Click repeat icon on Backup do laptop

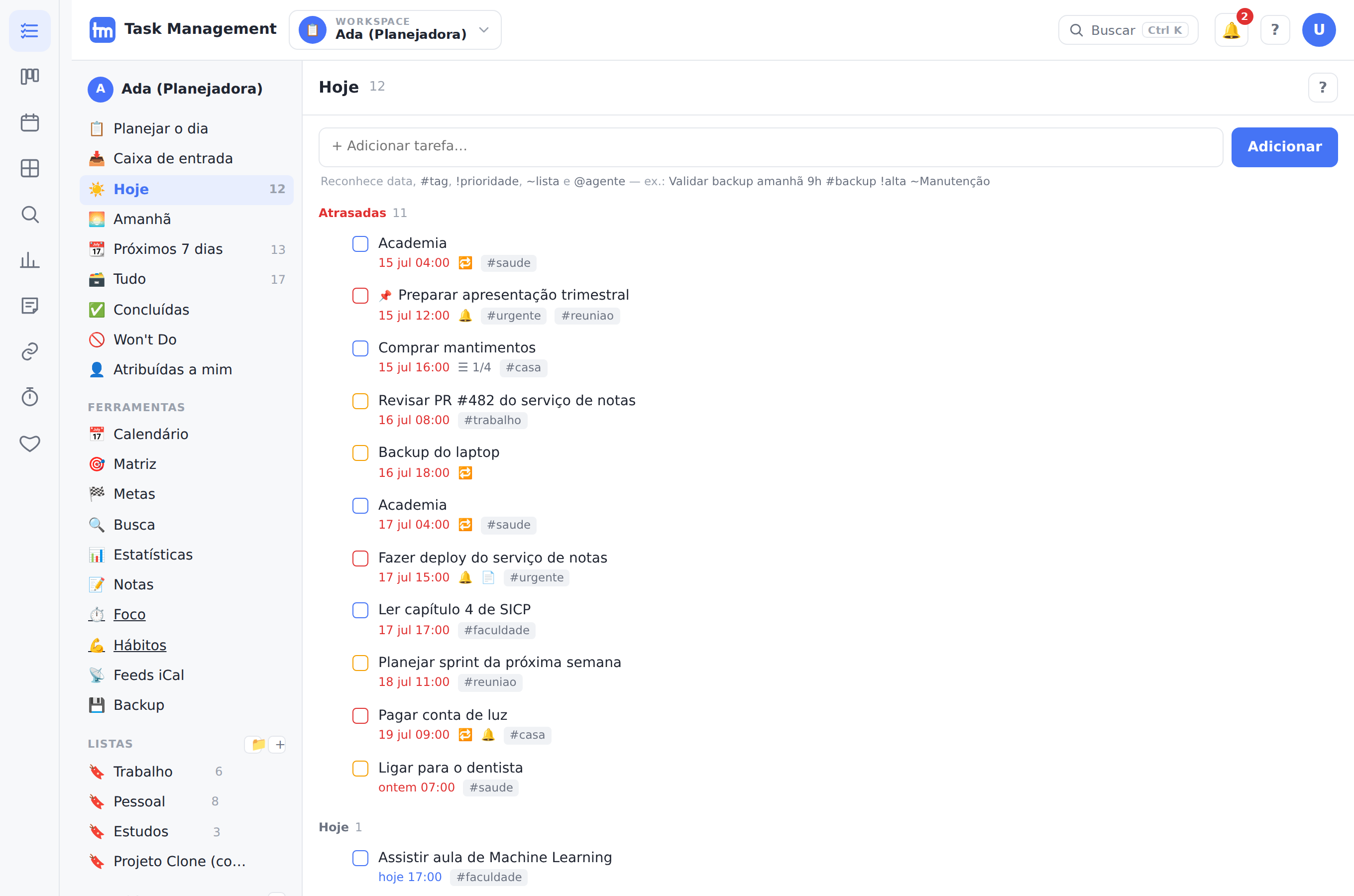point(465,472)
